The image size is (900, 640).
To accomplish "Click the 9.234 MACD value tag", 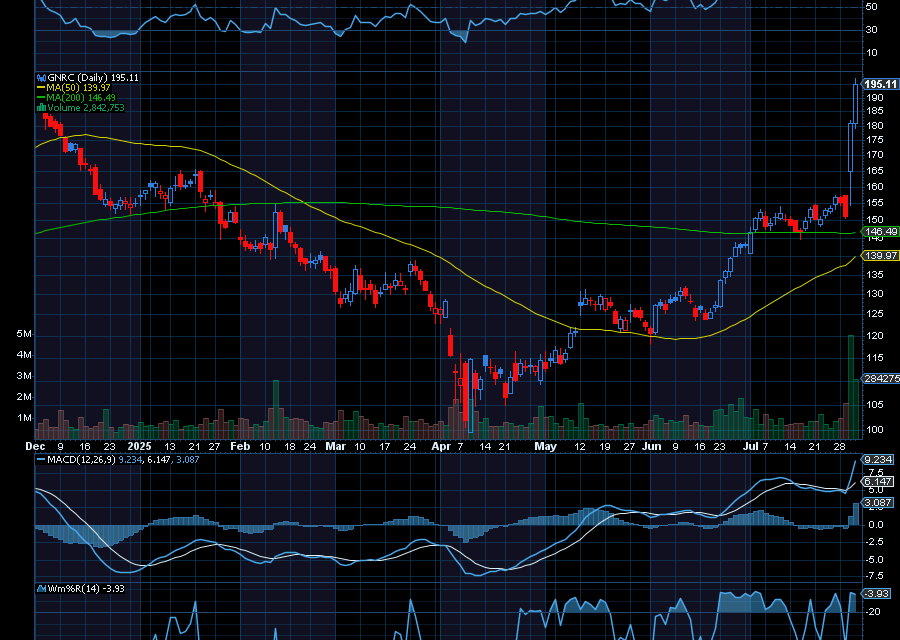I will click(x=878, y=460).
